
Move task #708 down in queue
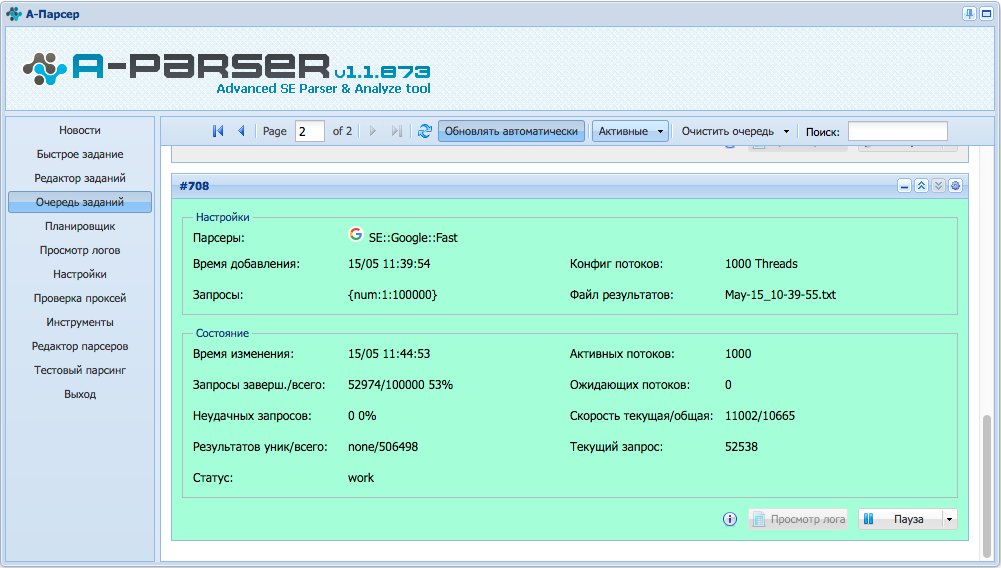[938, 186]
